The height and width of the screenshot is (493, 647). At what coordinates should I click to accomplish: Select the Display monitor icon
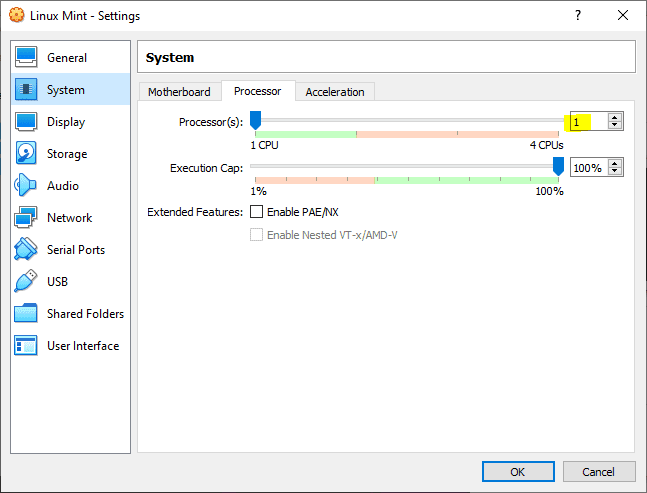(x=27, y=122)
